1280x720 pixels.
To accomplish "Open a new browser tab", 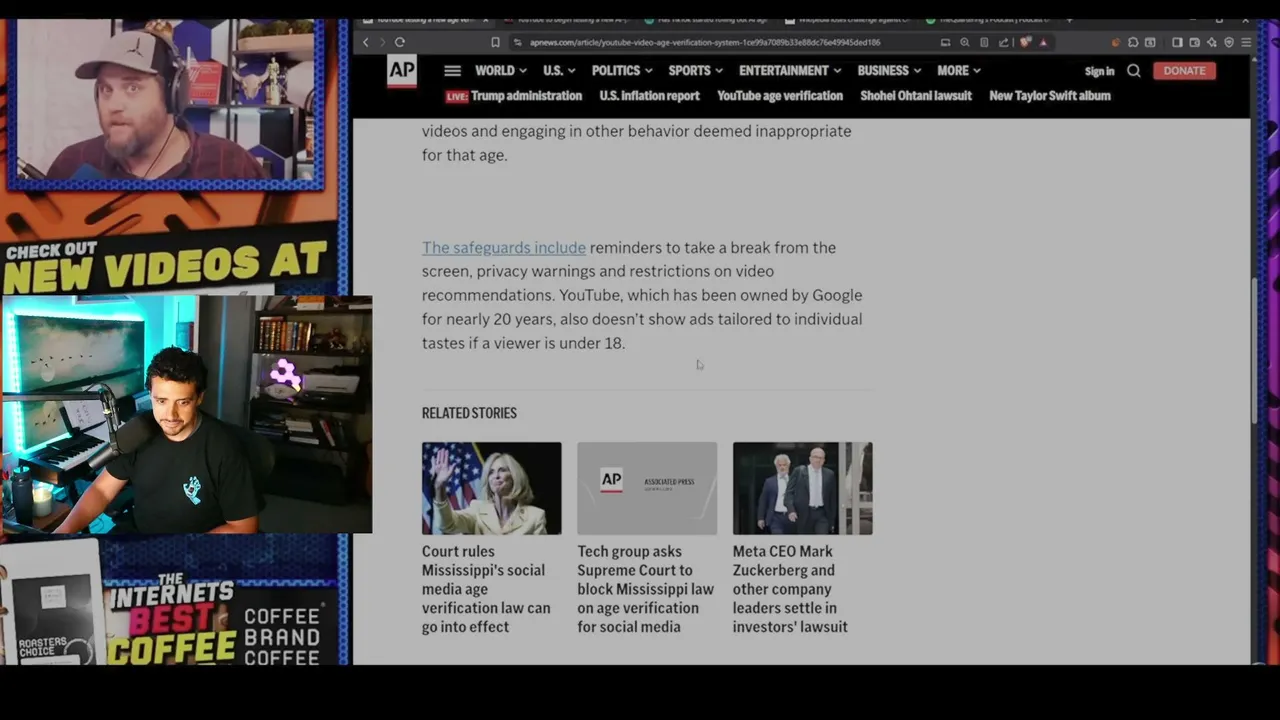I will click(x=1069, y=20).
